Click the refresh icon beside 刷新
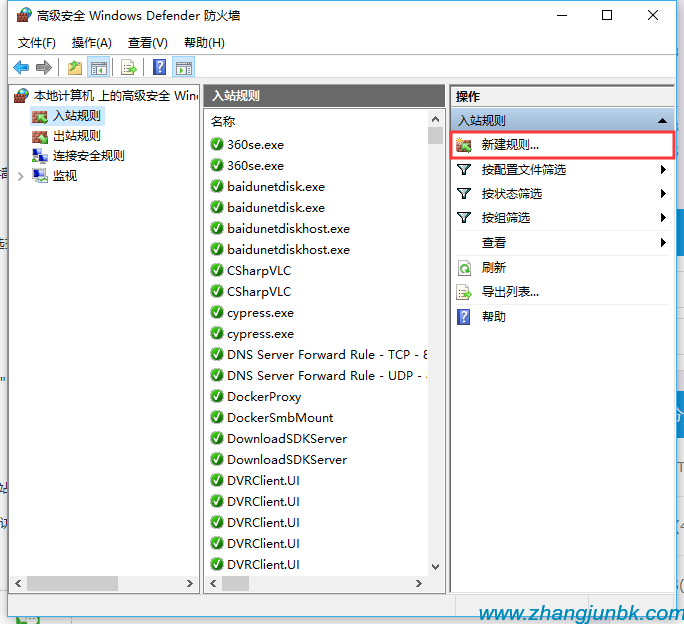 [464, 267]
